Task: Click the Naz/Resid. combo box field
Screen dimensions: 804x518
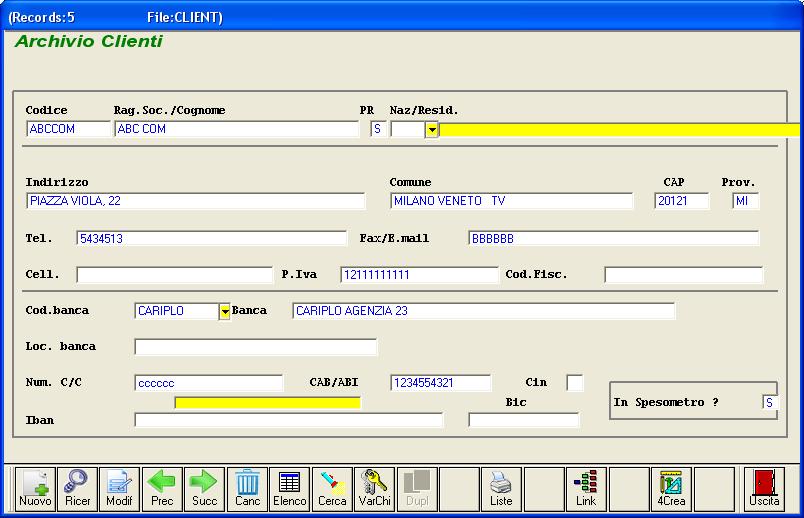Action: pos(408,129)
